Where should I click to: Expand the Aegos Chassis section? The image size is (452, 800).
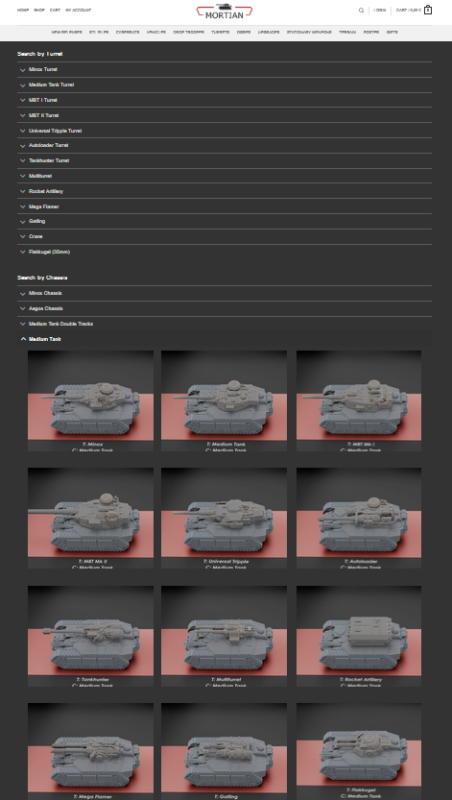[x=224, y=309]
